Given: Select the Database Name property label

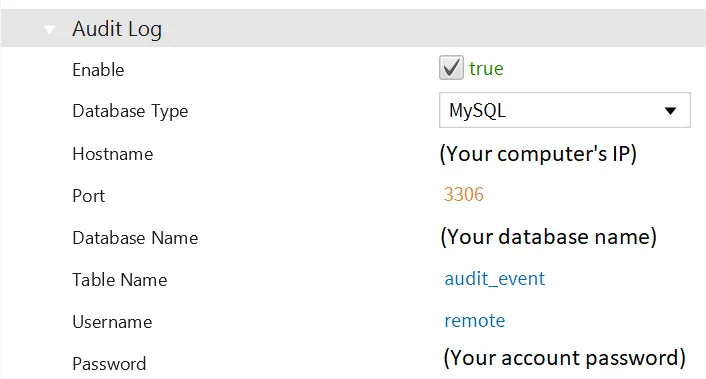Looking at the screenshot, I should pyautogui.click(x=135, y=238).
